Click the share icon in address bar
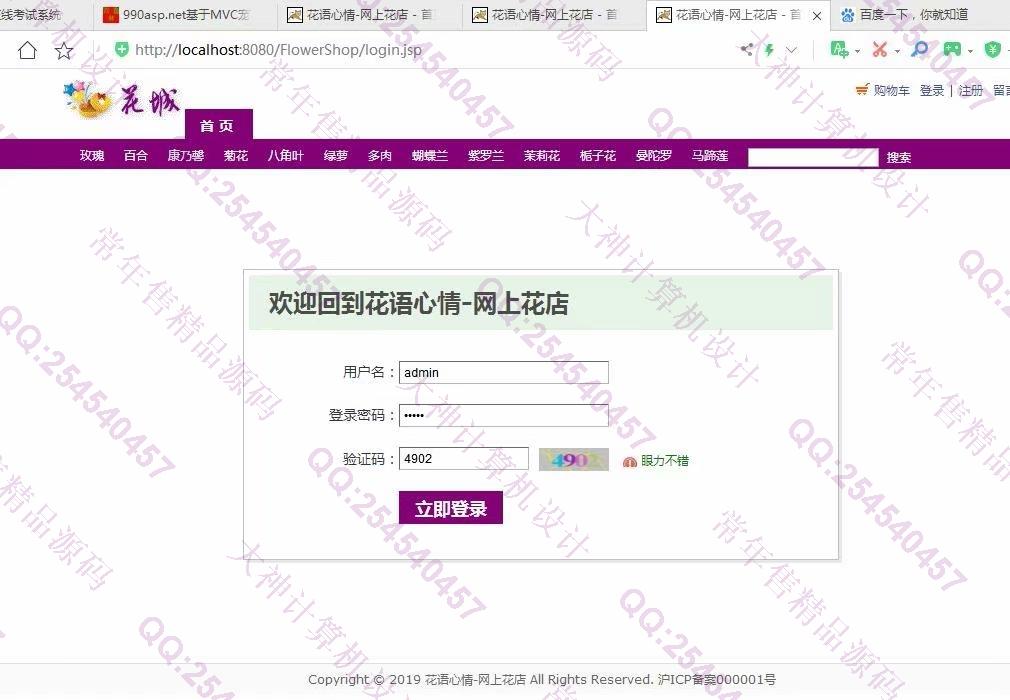 point(747,49)
